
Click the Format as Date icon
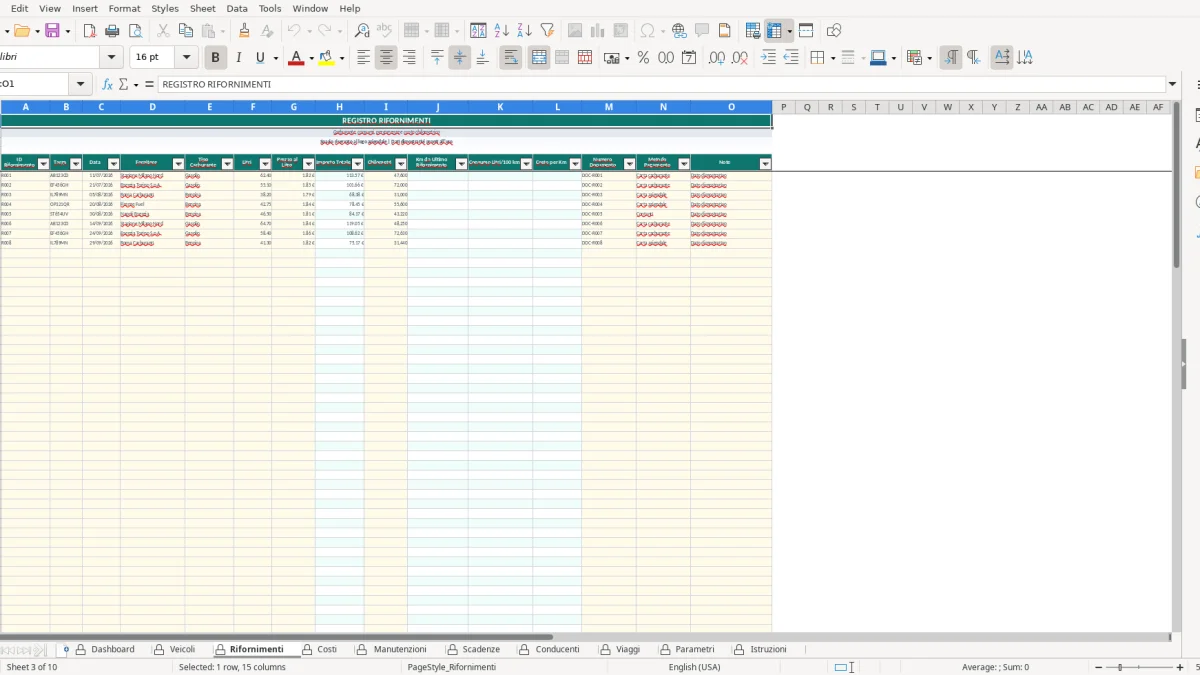[689, 58]
